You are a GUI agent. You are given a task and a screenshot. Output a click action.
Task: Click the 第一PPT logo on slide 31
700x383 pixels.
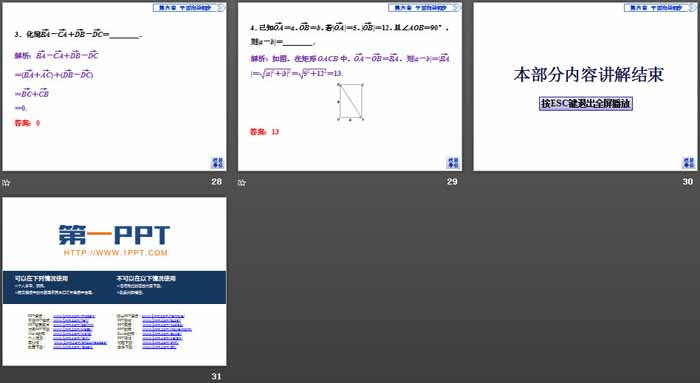pyautogui.click(x=114, y=235)
